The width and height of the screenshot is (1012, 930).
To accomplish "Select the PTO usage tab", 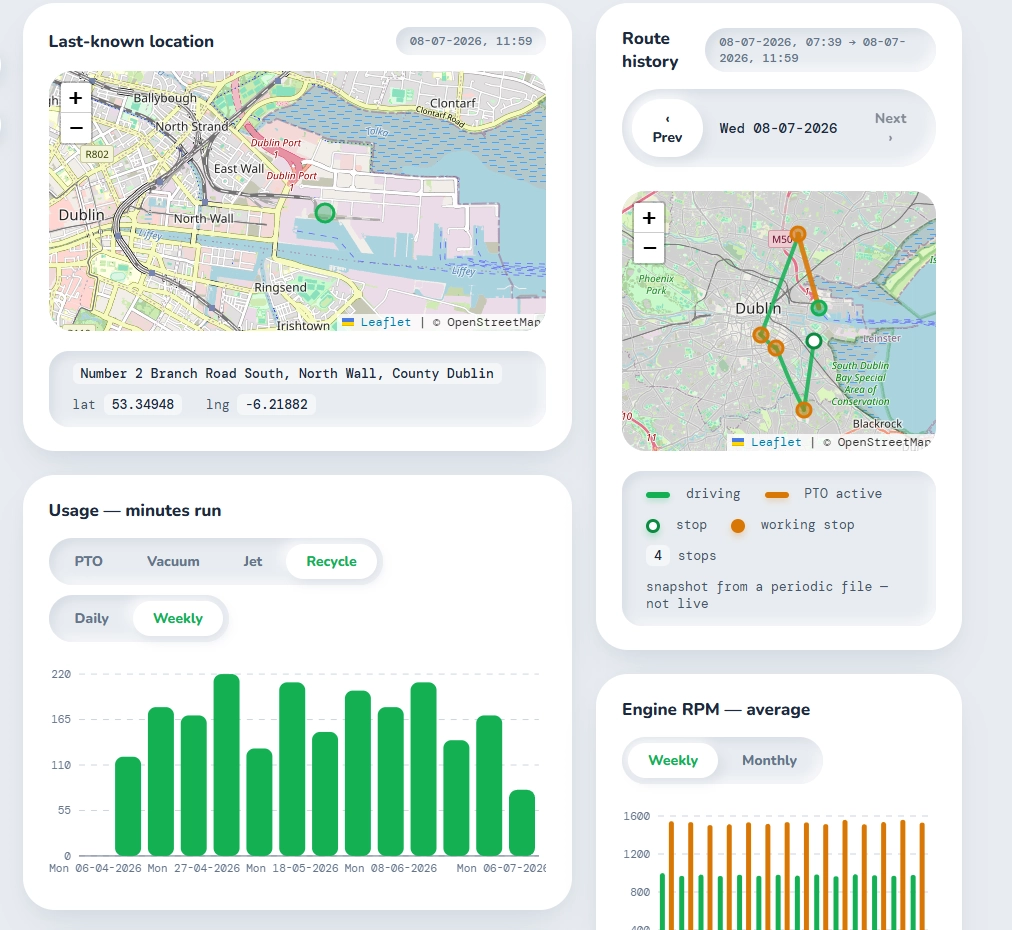I will click(88, 561).
